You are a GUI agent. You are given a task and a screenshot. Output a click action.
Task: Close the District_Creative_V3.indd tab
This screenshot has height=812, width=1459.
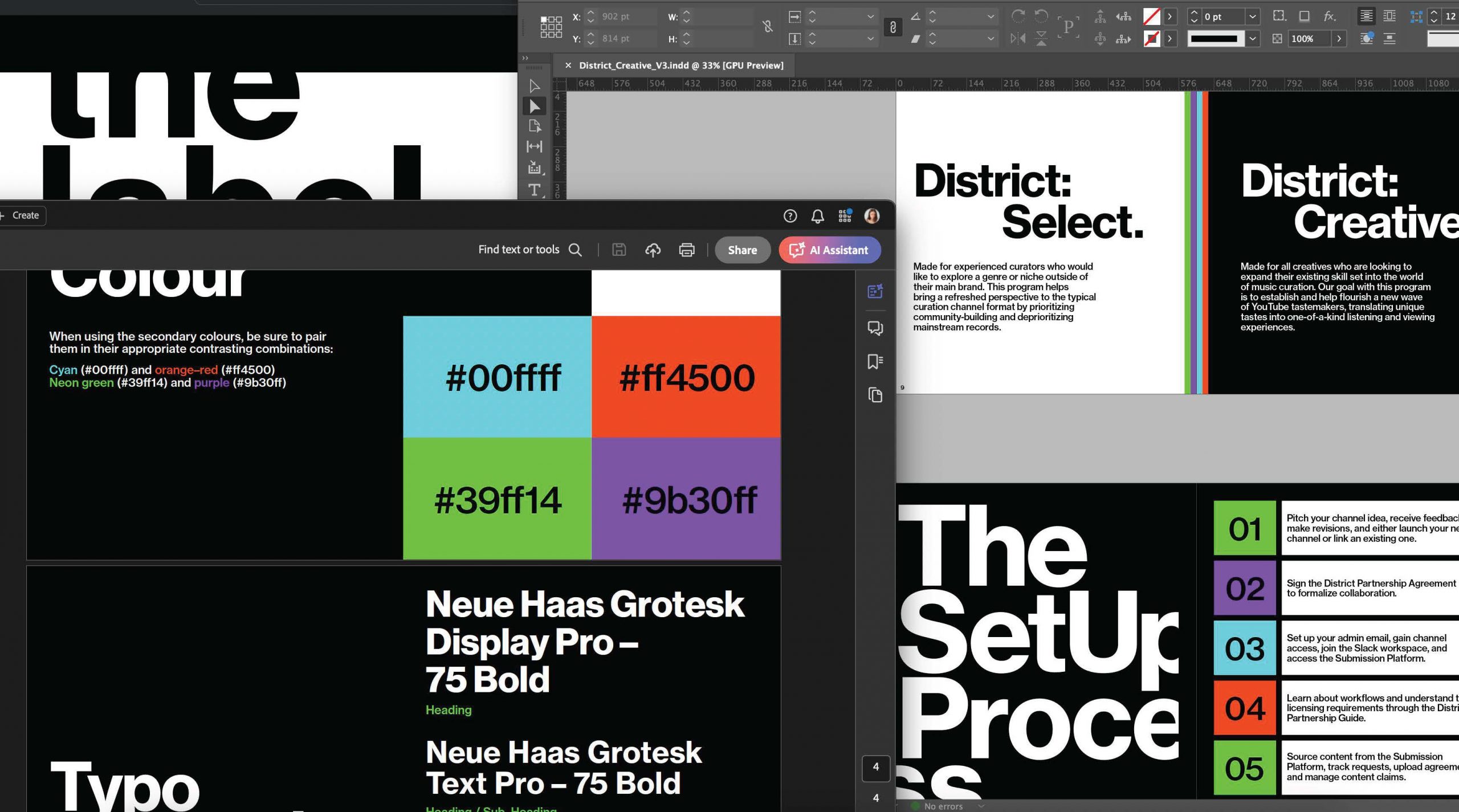[568, 66]
